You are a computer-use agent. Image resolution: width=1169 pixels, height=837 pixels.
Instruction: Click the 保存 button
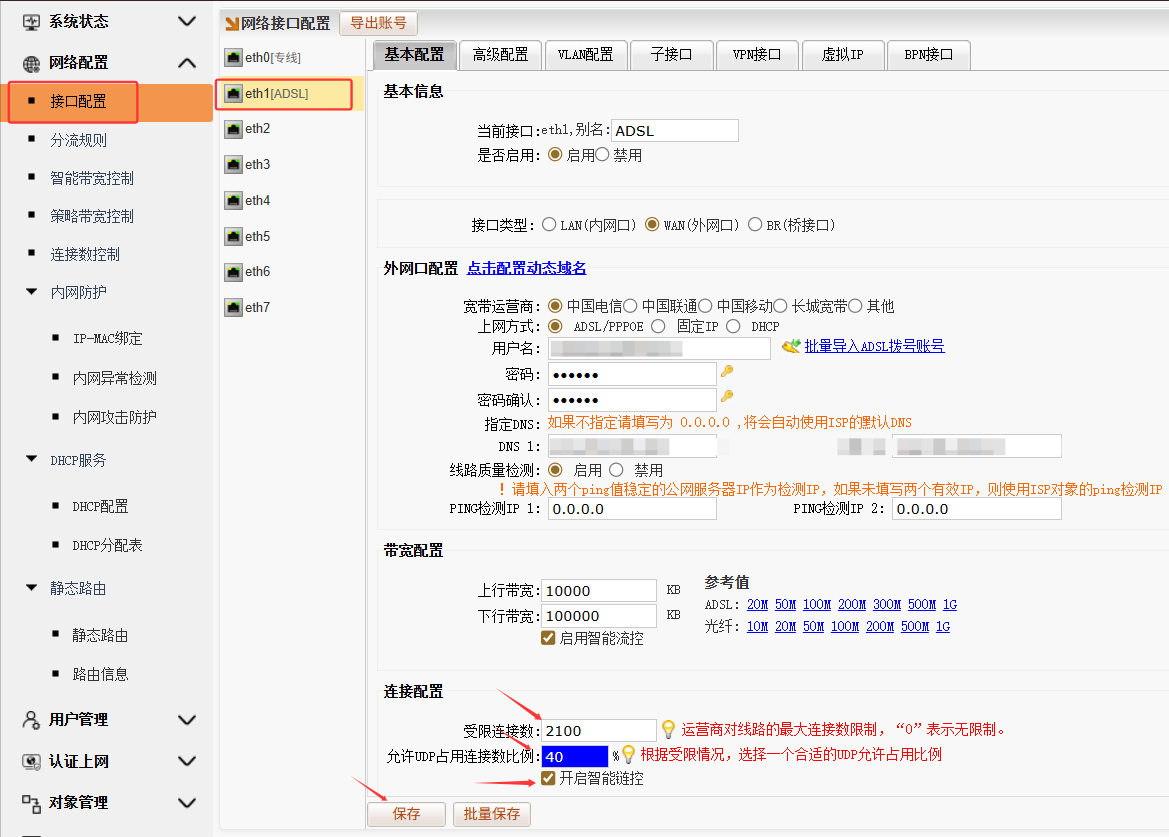(406, 814)
